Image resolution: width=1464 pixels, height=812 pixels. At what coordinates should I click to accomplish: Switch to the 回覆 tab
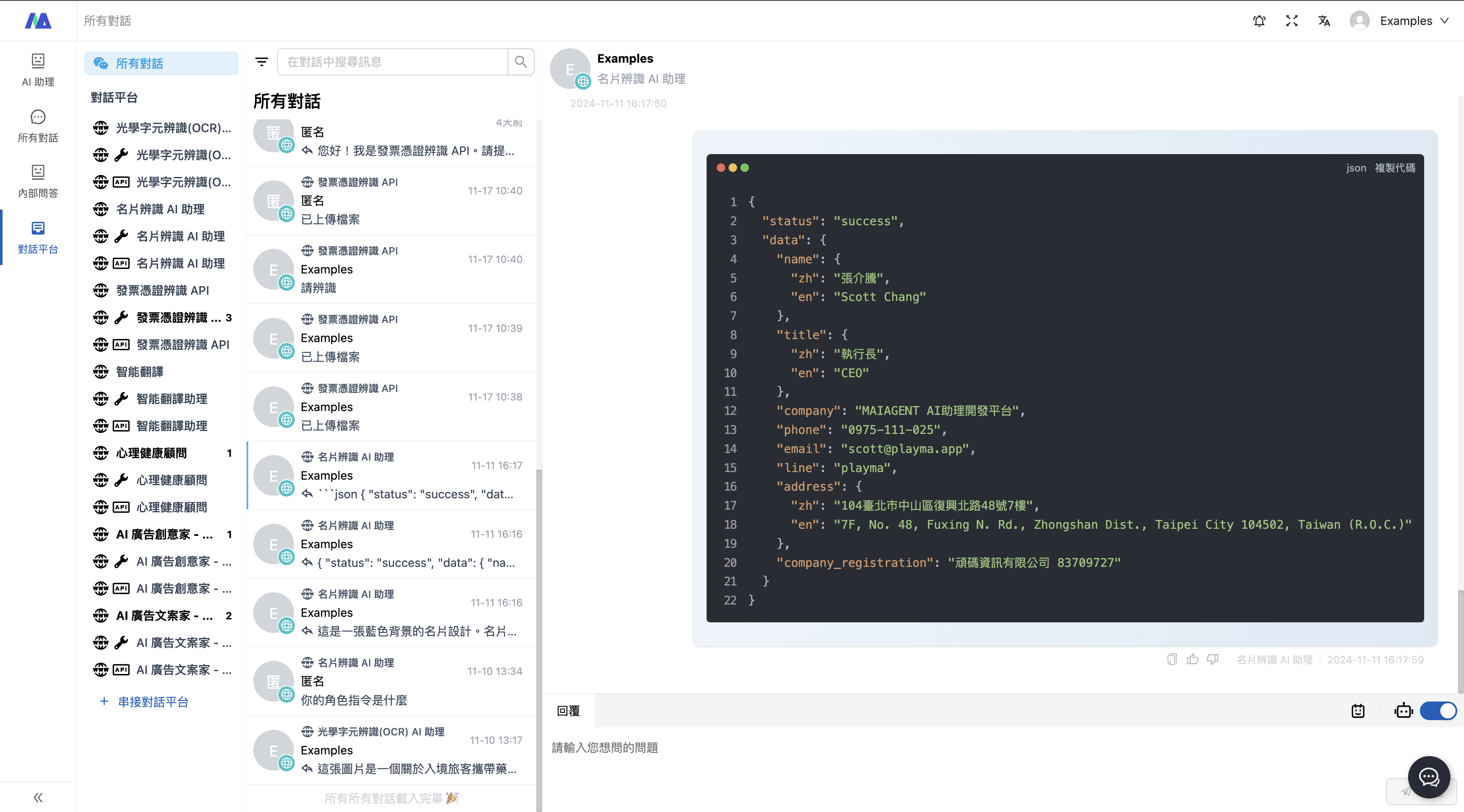tap(568, 711)
